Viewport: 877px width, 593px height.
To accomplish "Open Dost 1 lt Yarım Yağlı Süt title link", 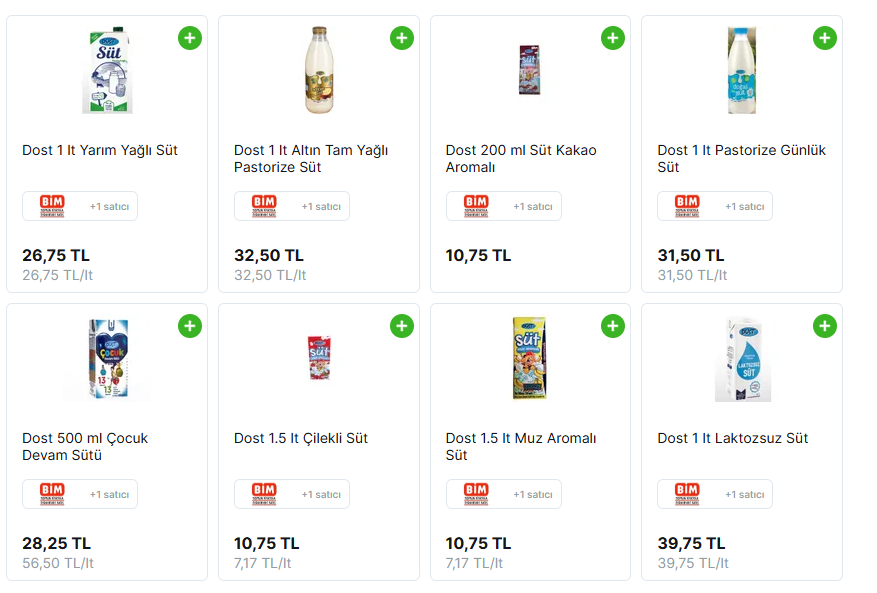I will click(x=100, y=151).
